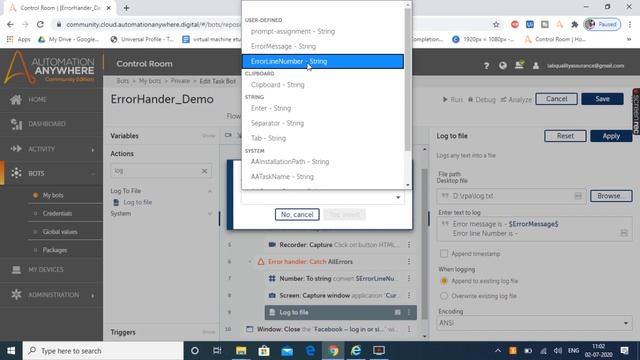Expand the System action group
The height and width of the screenshot is (360, 640).
point(209,213)
